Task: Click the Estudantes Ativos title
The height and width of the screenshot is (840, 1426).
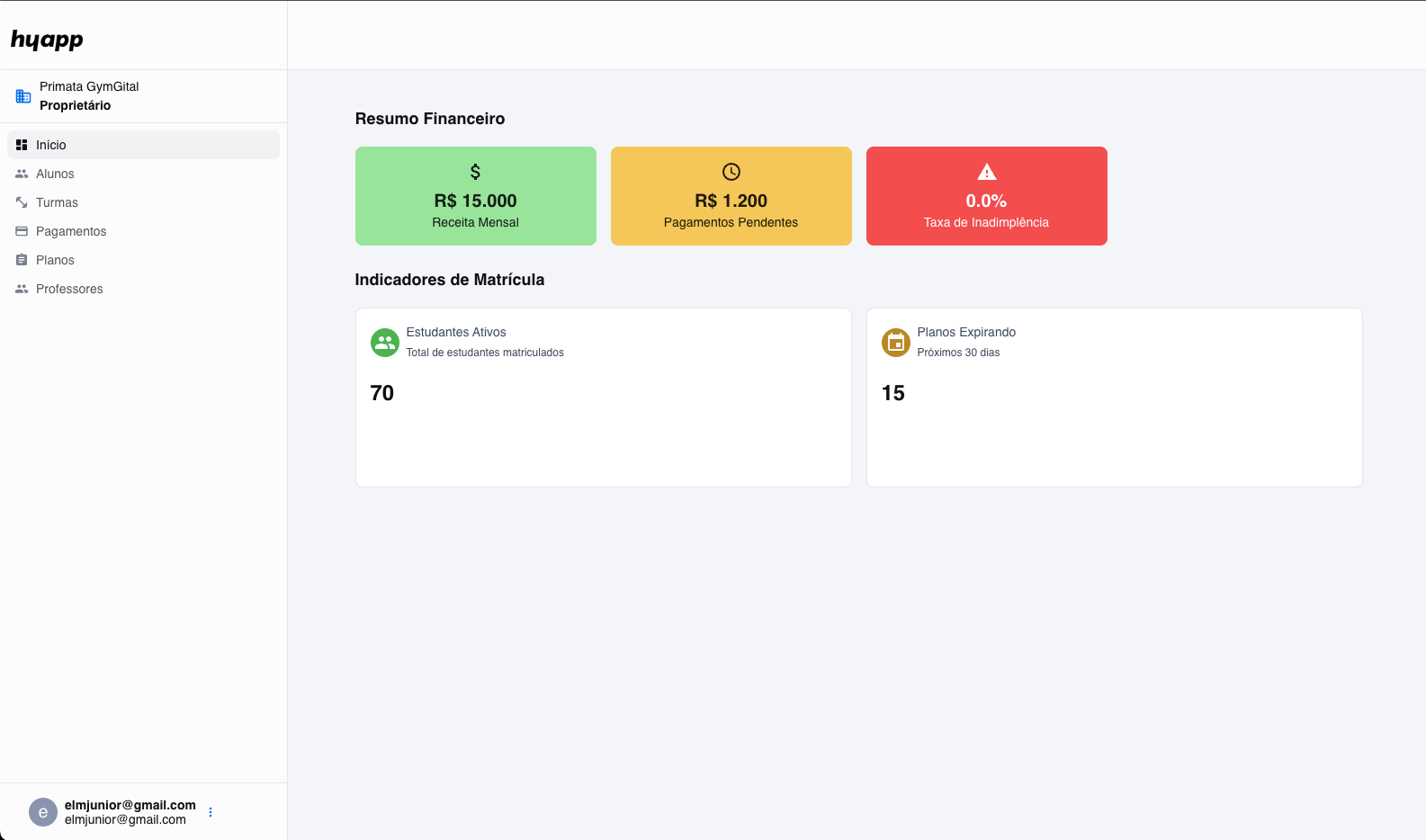Action: (x=456, y=332)
